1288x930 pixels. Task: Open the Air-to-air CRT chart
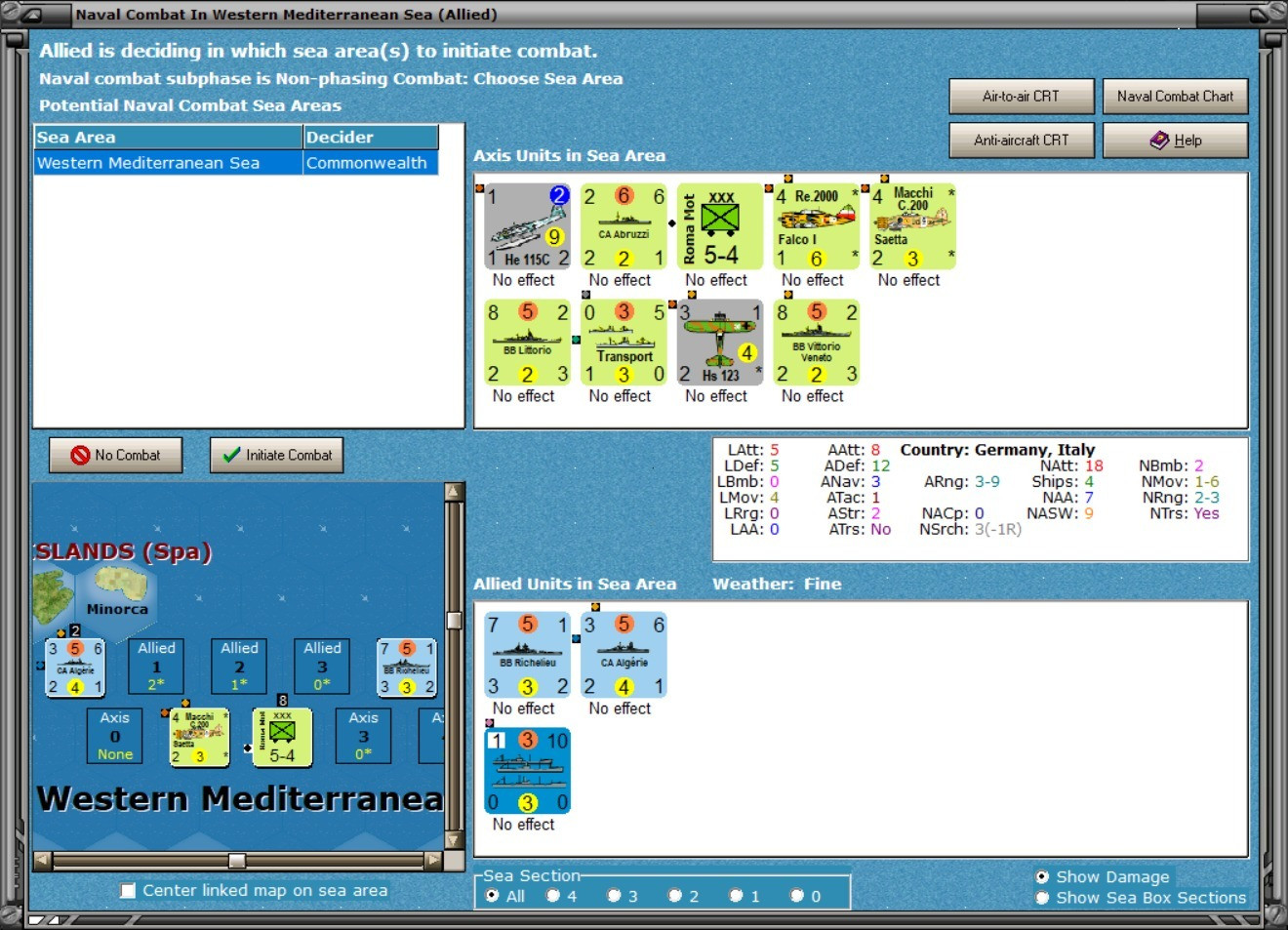tap(1022, 97)
